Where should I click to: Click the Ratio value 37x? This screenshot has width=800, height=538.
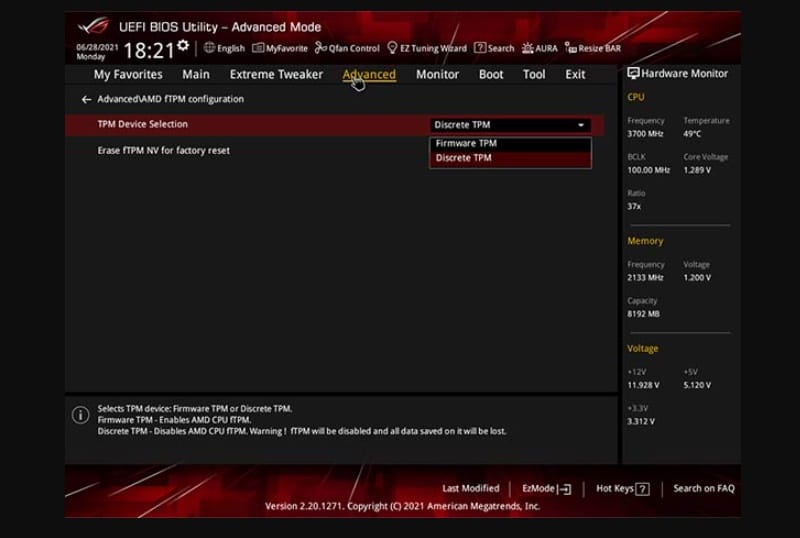(x=634, y=206)
